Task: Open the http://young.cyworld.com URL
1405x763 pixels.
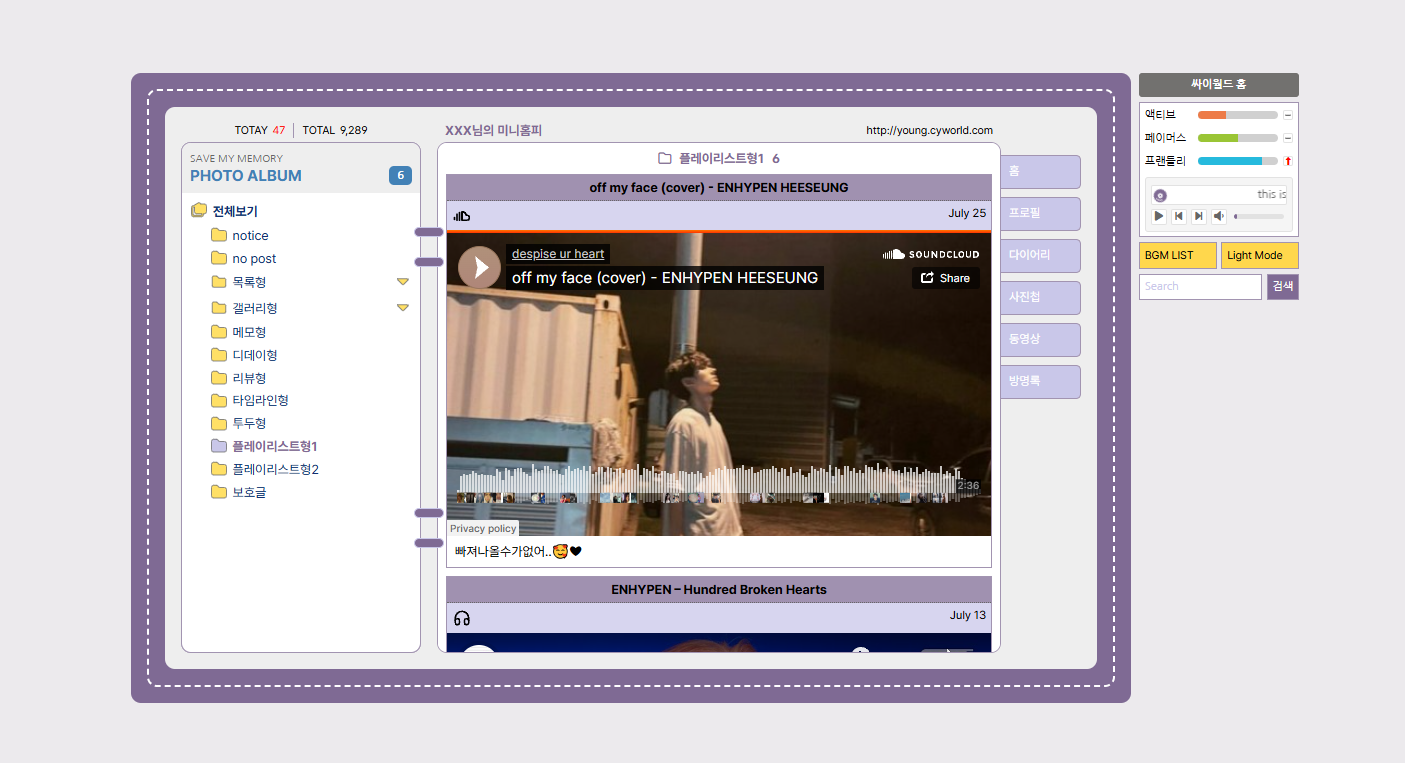Action: pos(929,130)
